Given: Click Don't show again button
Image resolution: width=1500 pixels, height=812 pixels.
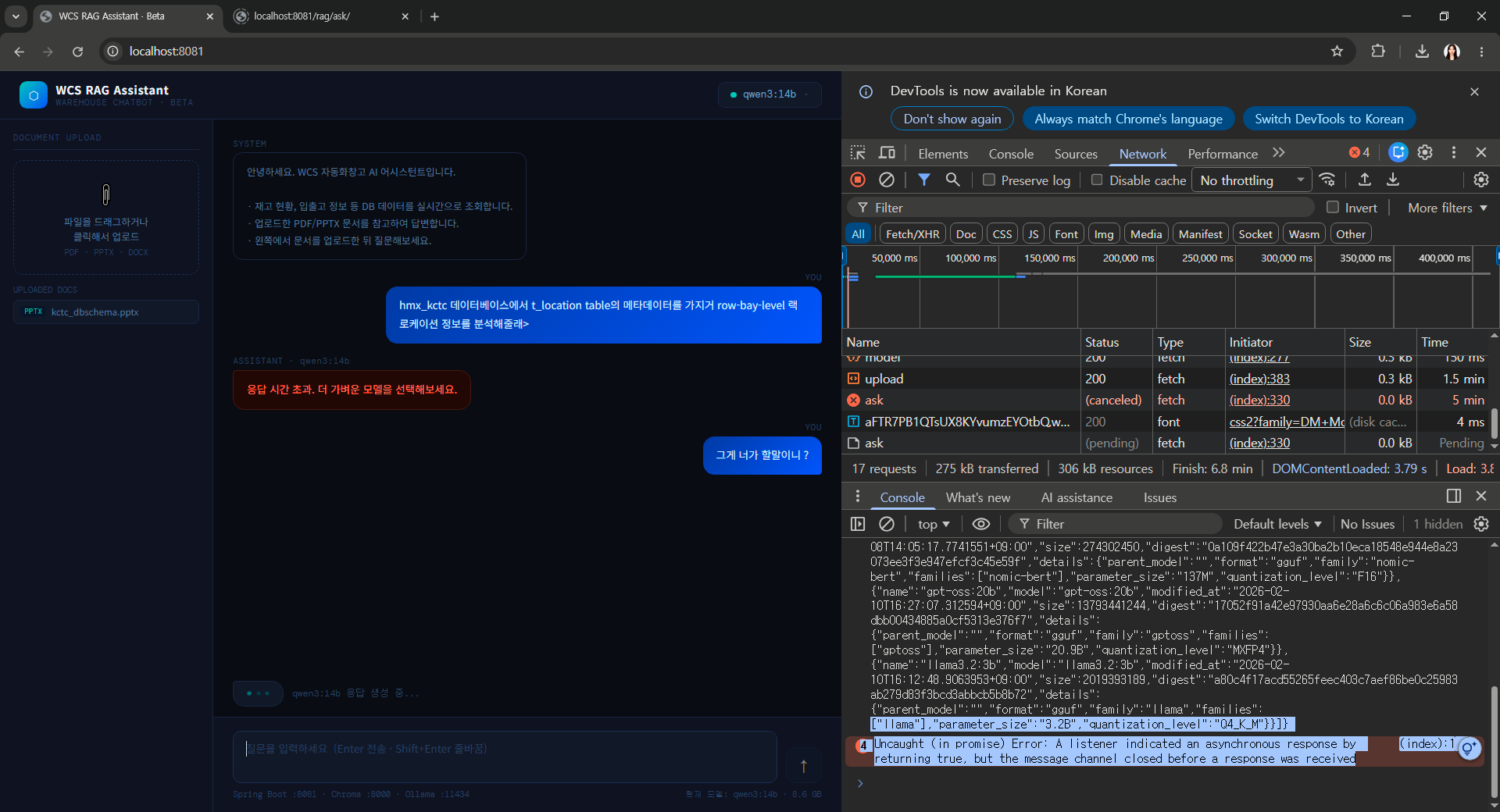Looking at the screenshot, I should pyautogui.click(x=952, y=119).
